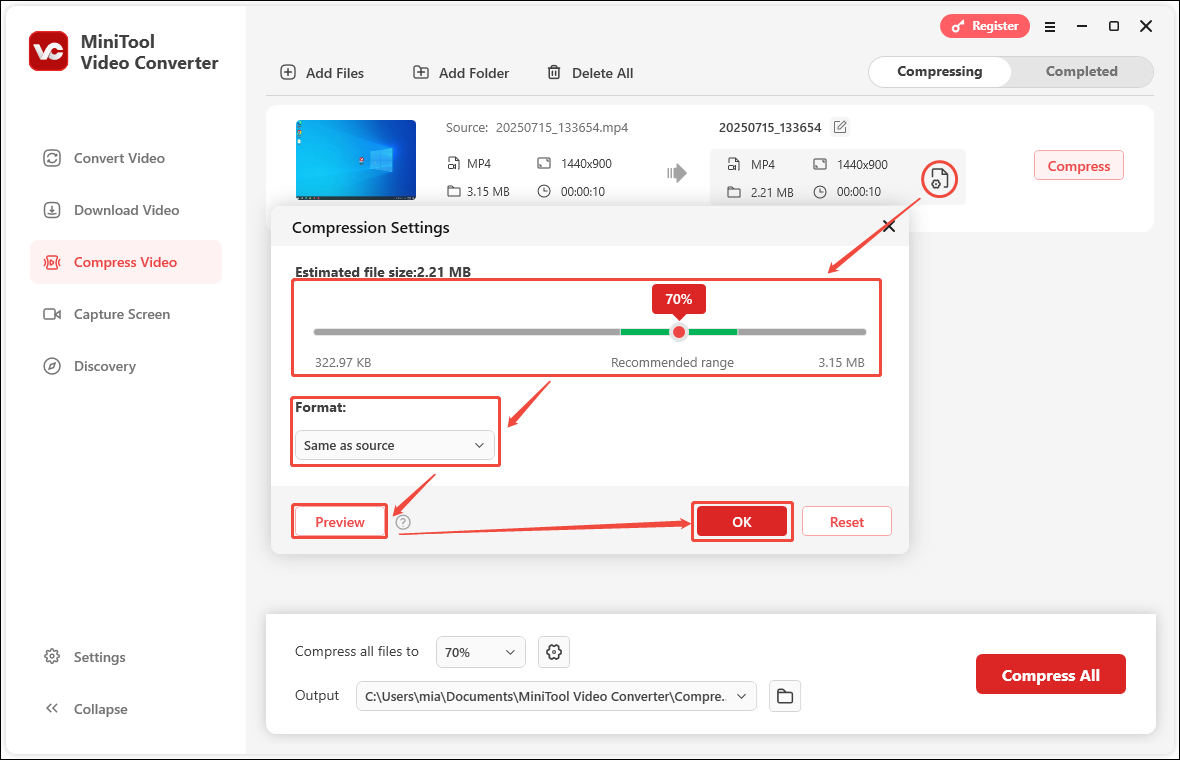Open the 70% compression level dropdown
Image resolution: width=1180 pixels, height=760 pixels.
pos(480,651)
